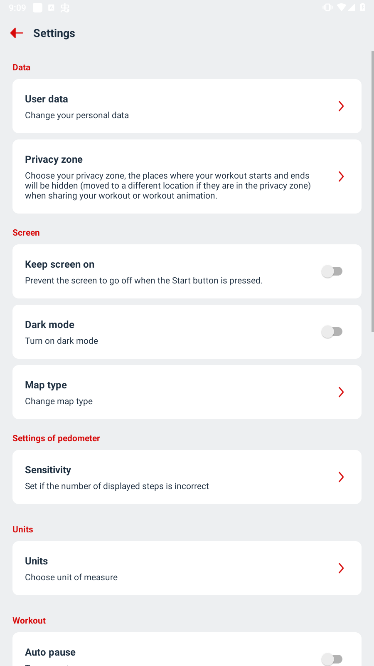Tap the Dark mode title text

49,325
